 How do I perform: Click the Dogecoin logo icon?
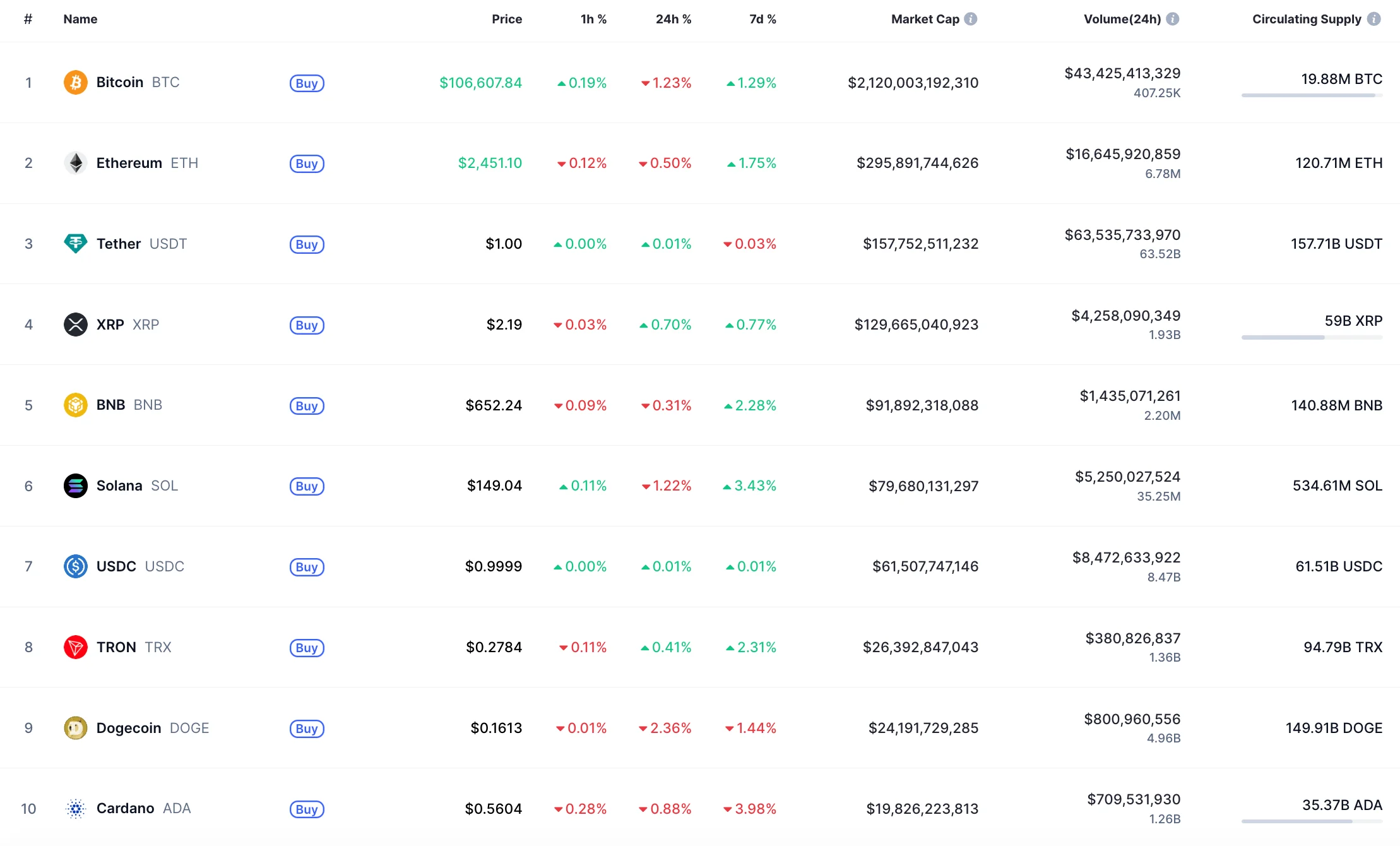(x=76, y=728)
